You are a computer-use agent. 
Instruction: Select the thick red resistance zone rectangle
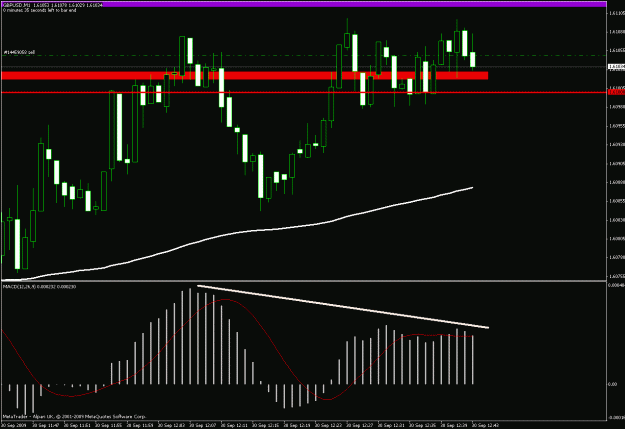tap(245, 75)
